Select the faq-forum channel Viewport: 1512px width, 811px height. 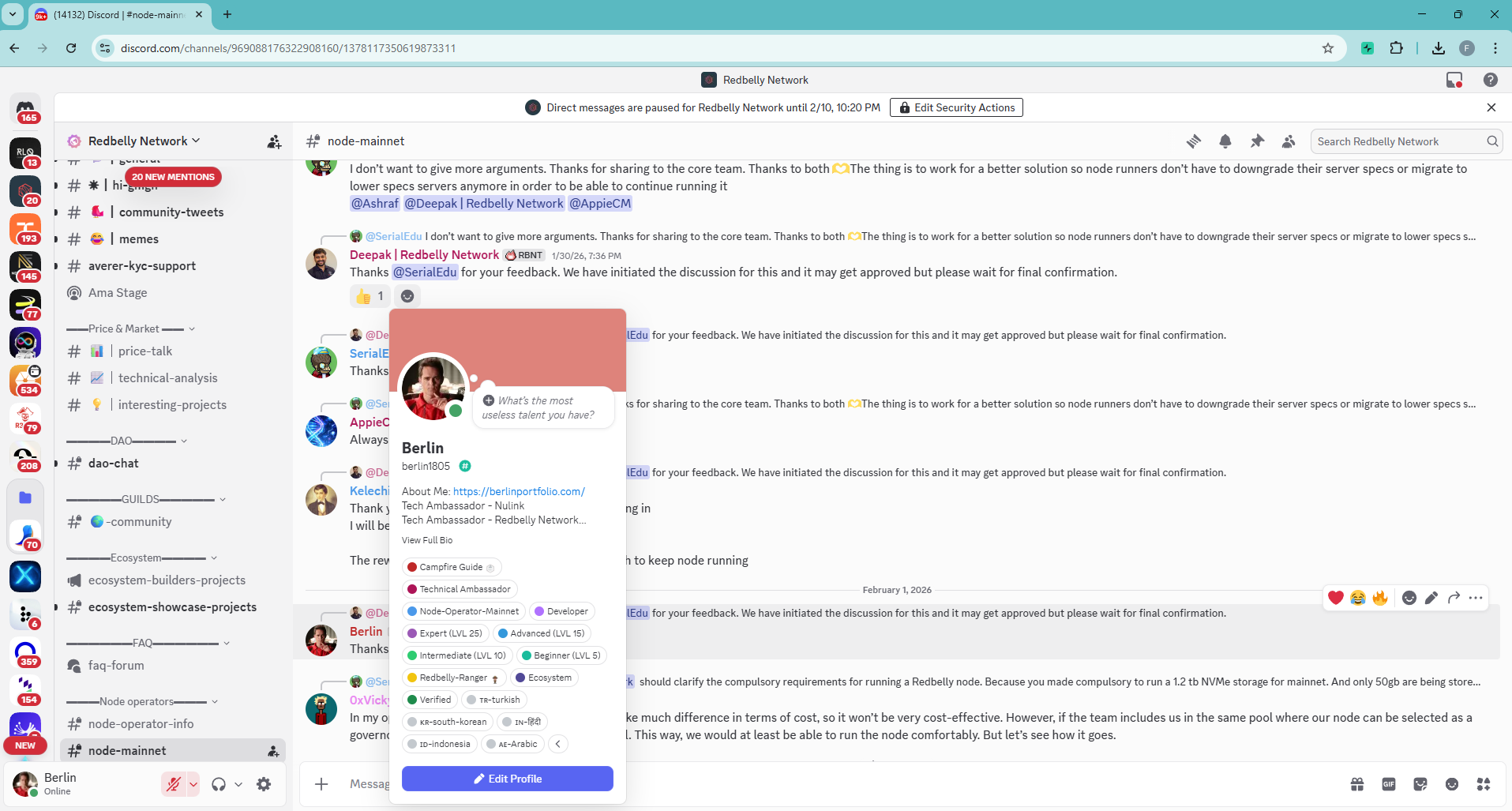point(116,666)
